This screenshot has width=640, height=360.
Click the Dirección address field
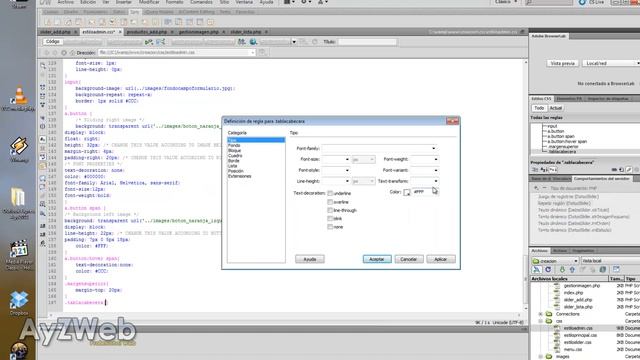tap(176, 53)
